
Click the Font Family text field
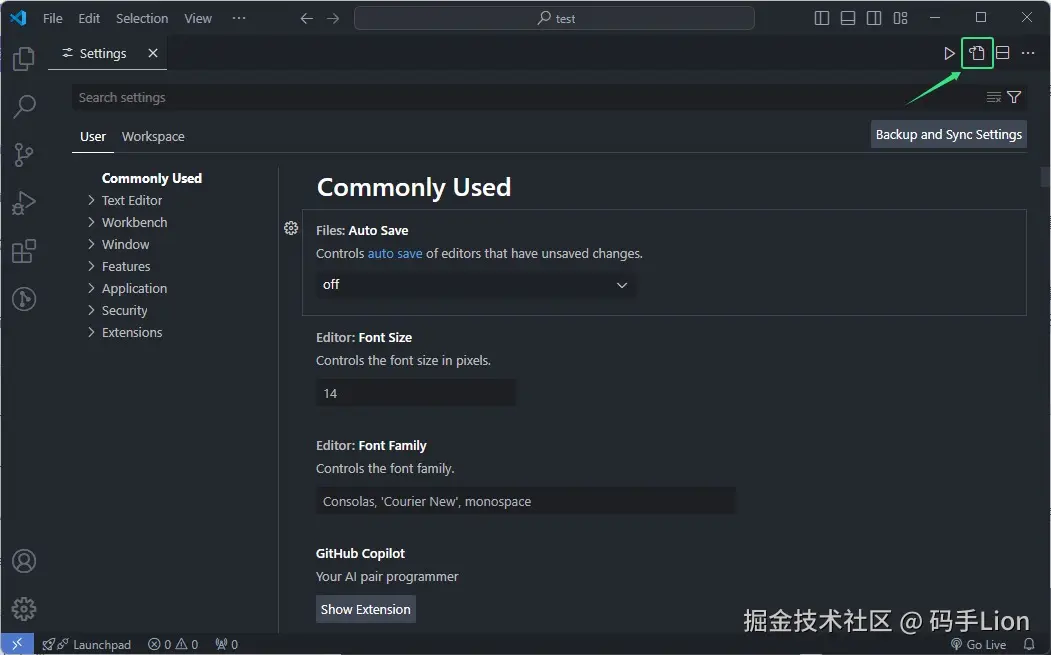(x=526, y=501)
